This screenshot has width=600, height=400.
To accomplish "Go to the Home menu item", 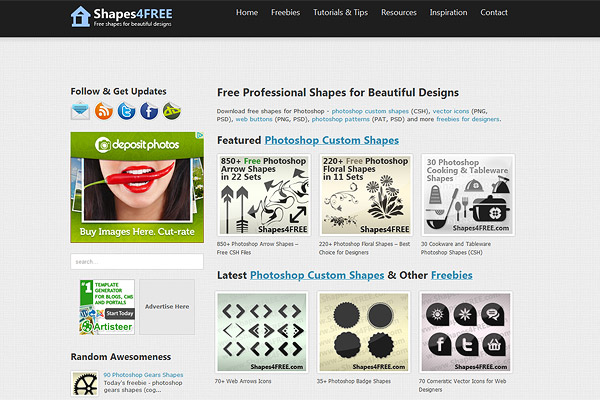I will pos(247,13).
